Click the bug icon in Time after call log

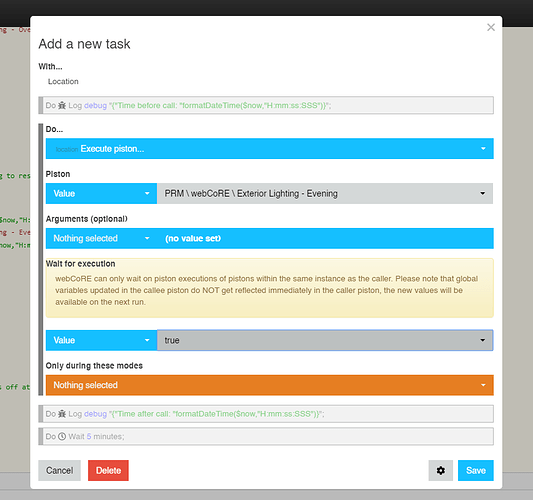[x=62, y=414]
